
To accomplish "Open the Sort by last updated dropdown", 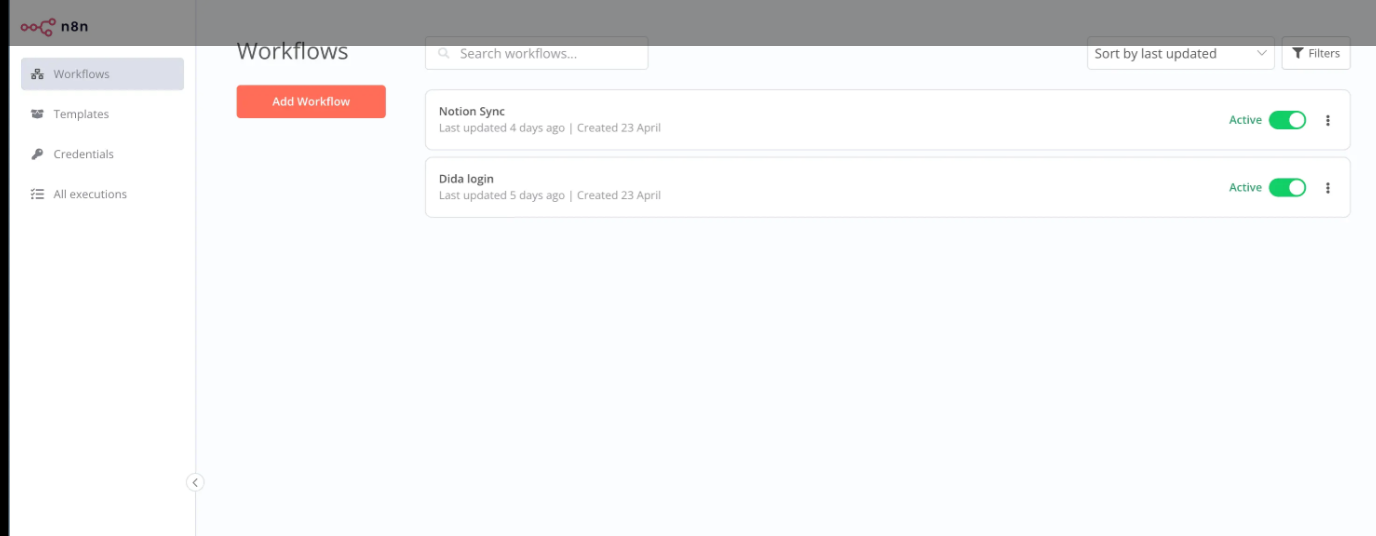I will point(1180,54).
